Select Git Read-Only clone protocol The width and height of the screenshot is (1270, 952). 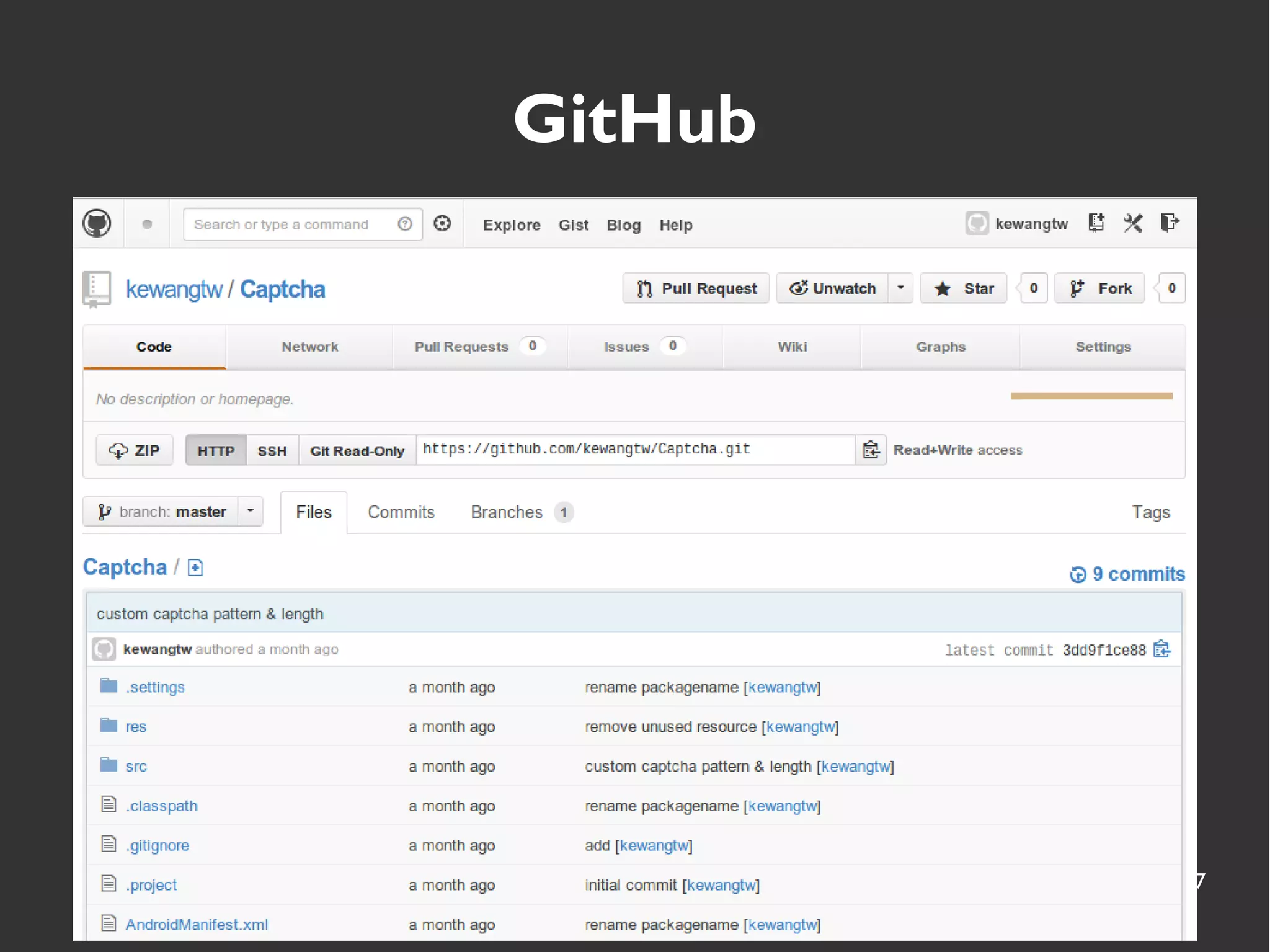click(357, 450)
